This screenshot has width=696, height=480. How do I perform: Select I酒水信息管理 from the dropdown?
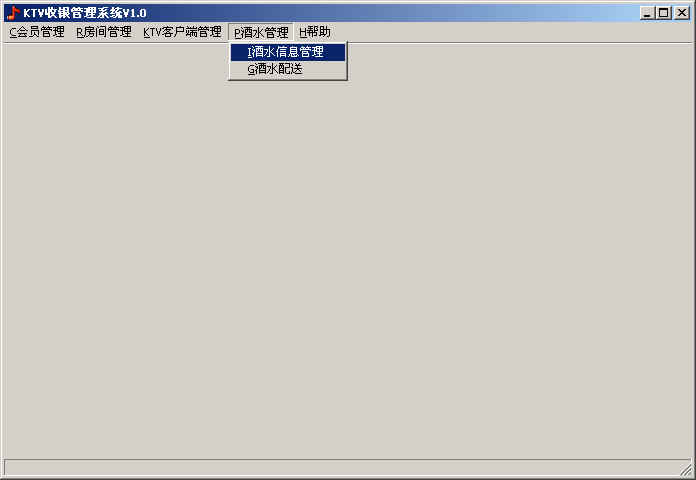[288, 52]
